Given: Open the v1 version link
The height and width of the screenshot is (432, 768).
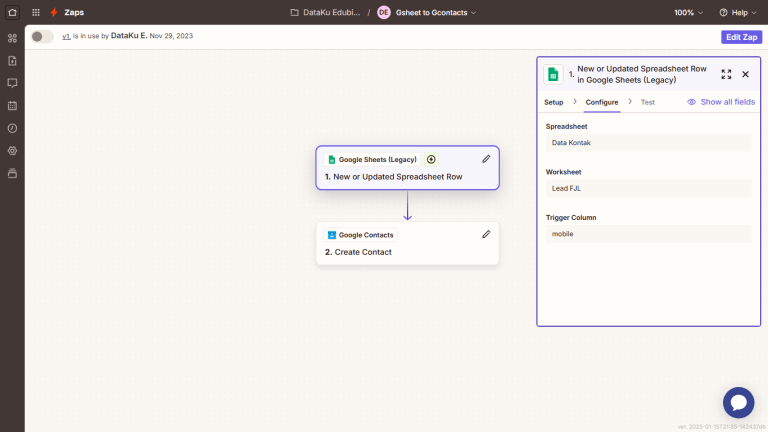Looking at the screenshot, I should click(x=66, y=36).
